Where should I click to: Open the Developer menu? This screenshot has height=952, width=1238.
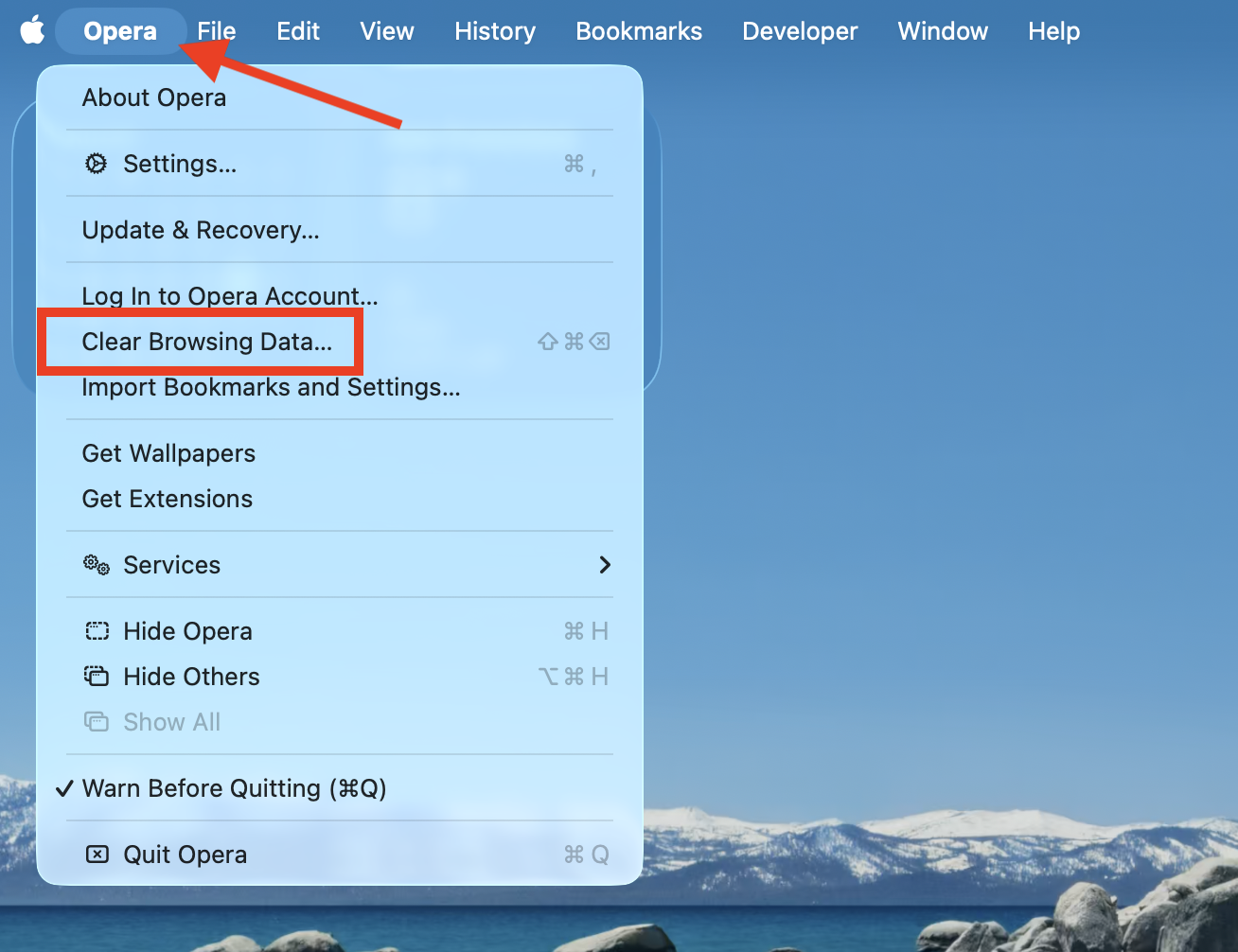coord(800,30)
